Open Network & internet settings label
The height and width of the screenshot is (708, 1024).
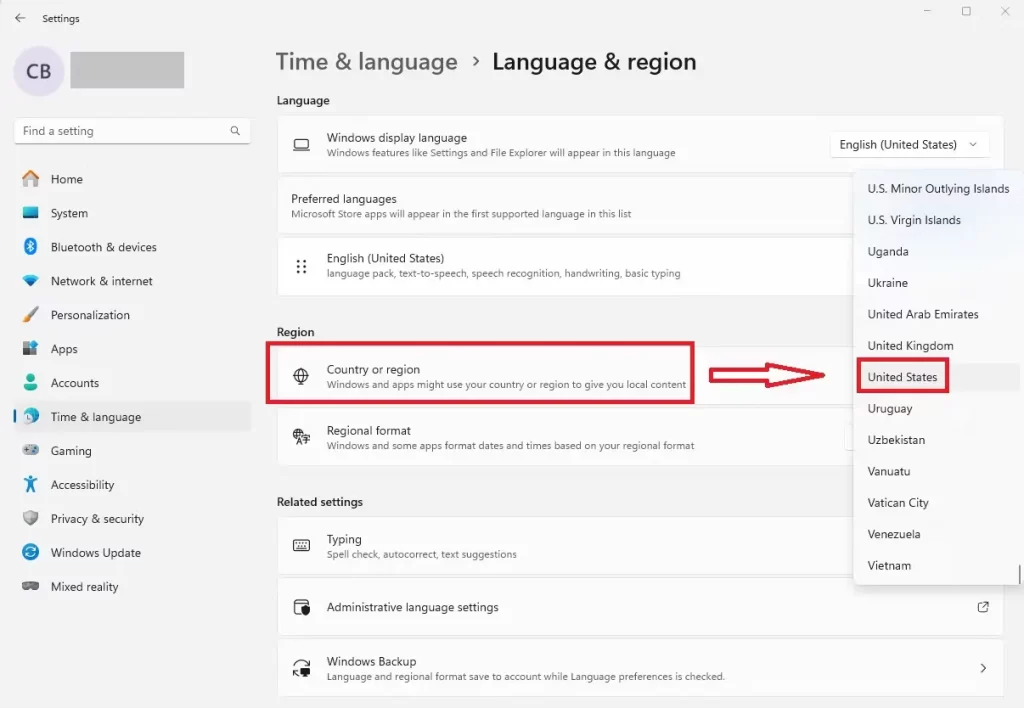(101, 281)
